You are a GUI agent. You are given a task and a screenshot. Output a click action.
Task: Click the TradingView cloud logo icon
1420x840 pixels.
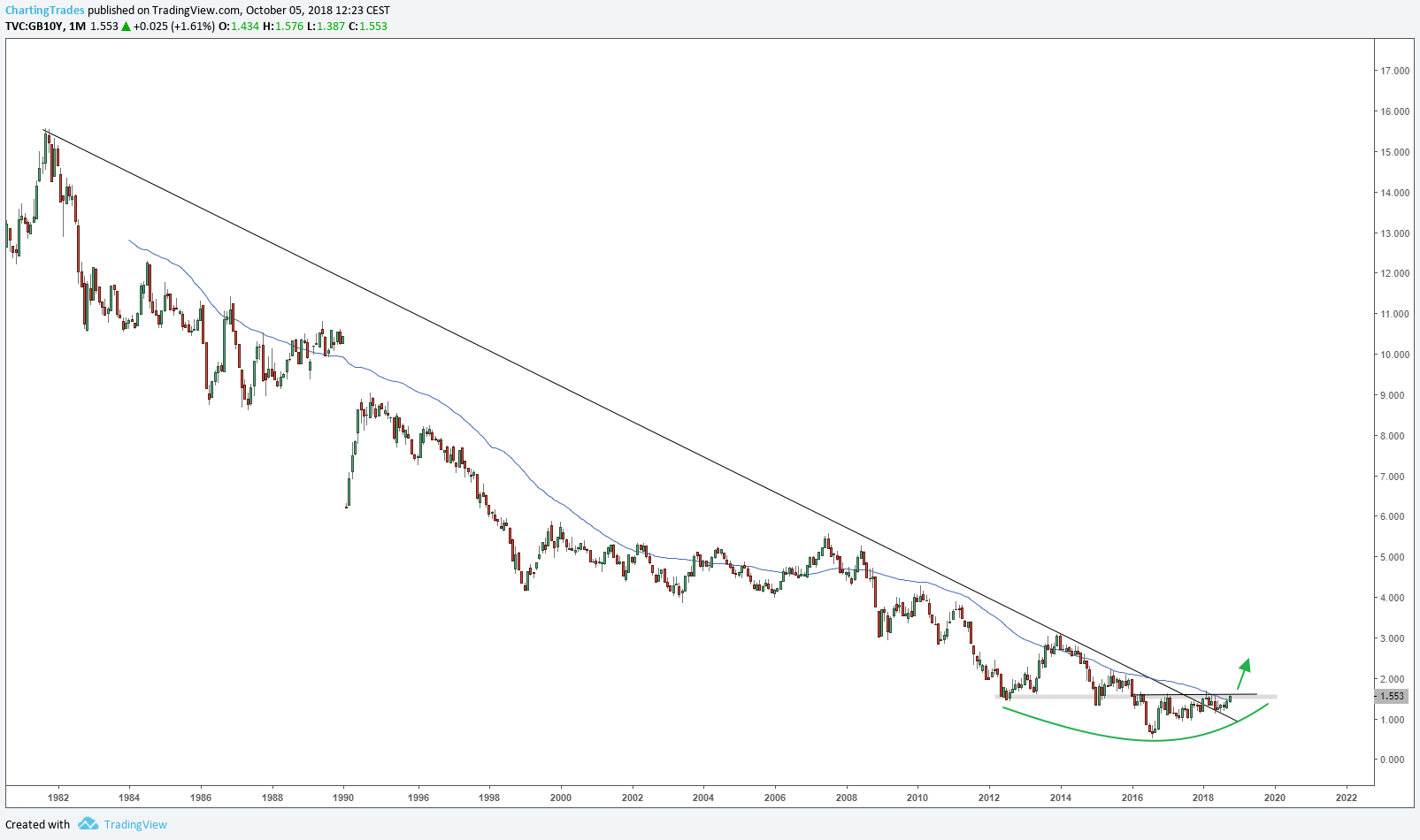(x=88, y=824)
